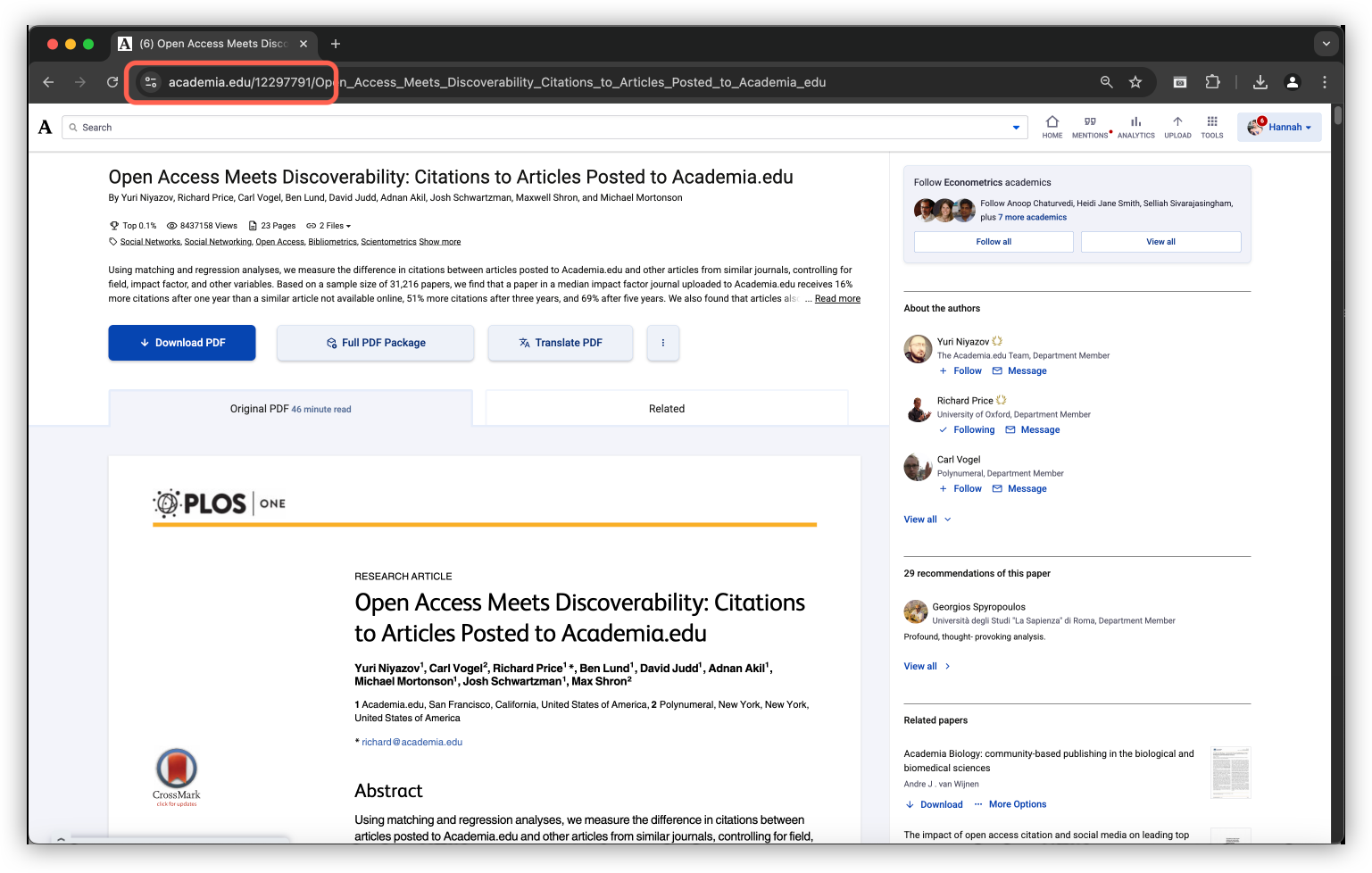
Task: Open the Chrome tab capture icon in toolbar
Action: click(1180, 82)
